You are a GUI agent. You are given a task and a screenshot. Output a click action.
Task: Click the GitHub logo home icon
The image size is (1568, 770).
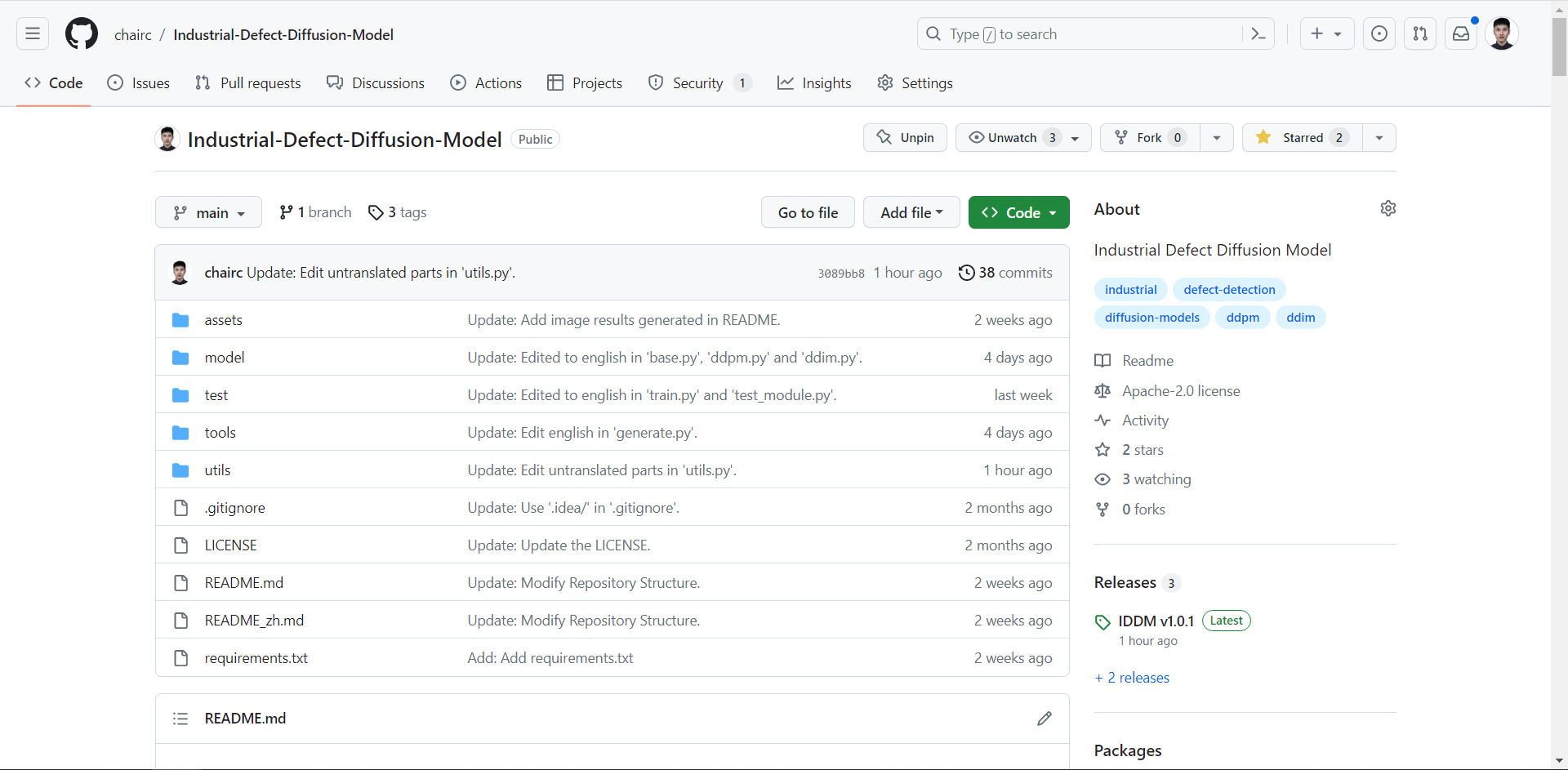[82, 34]
